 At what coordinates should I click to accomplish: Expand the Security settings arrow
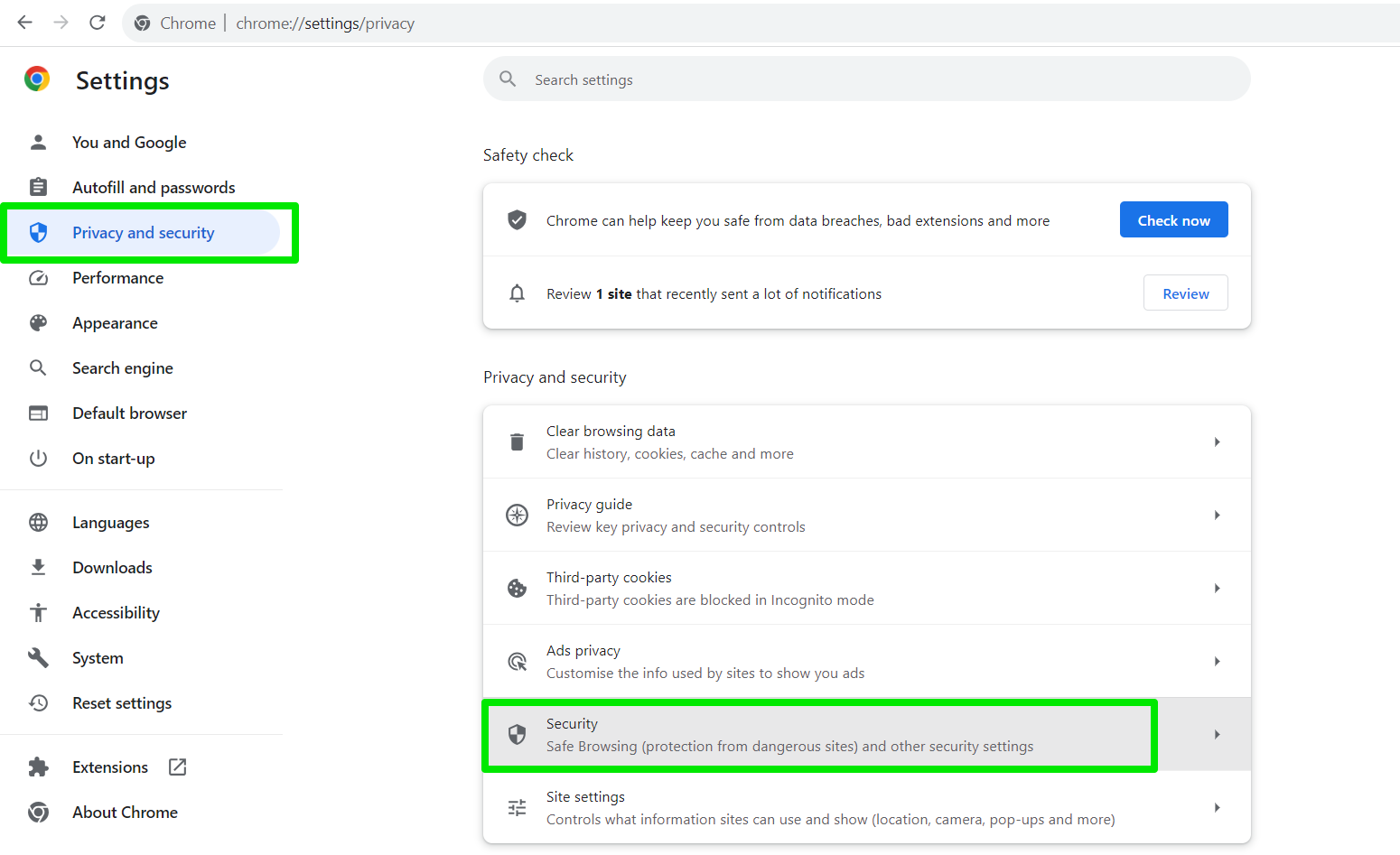(x=1217, y=735)
